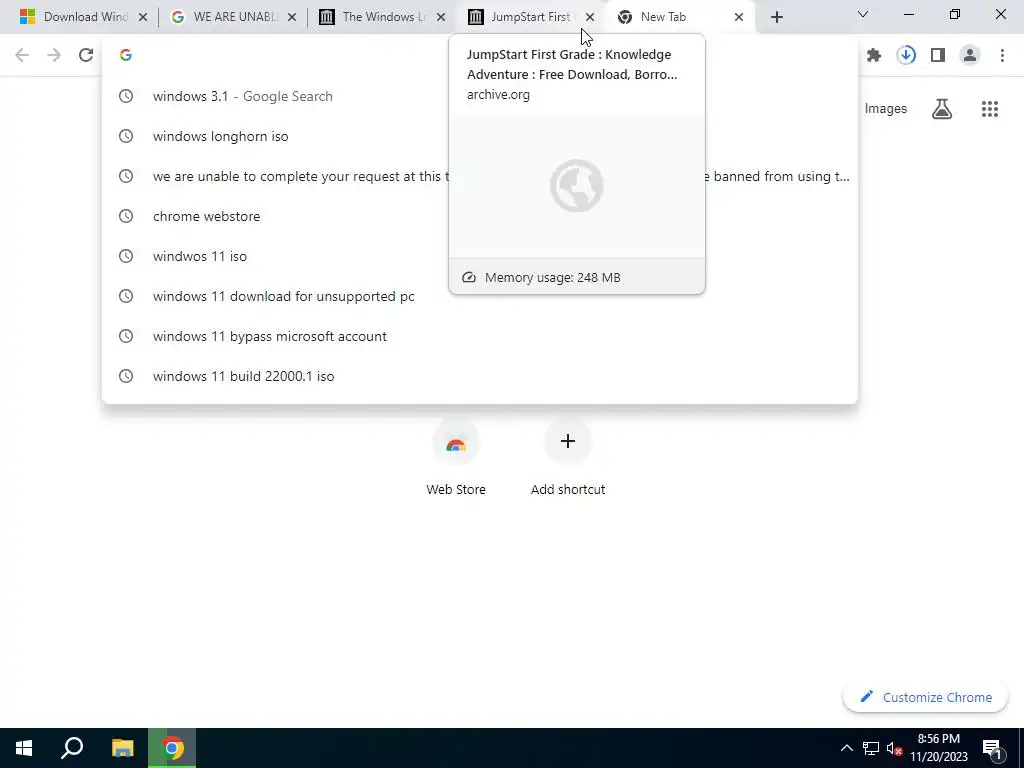Screen dimensions: 1024x768
Task: Click the history icon beside 'windows longhorn iso'
Action: click(x=125, y=136)
